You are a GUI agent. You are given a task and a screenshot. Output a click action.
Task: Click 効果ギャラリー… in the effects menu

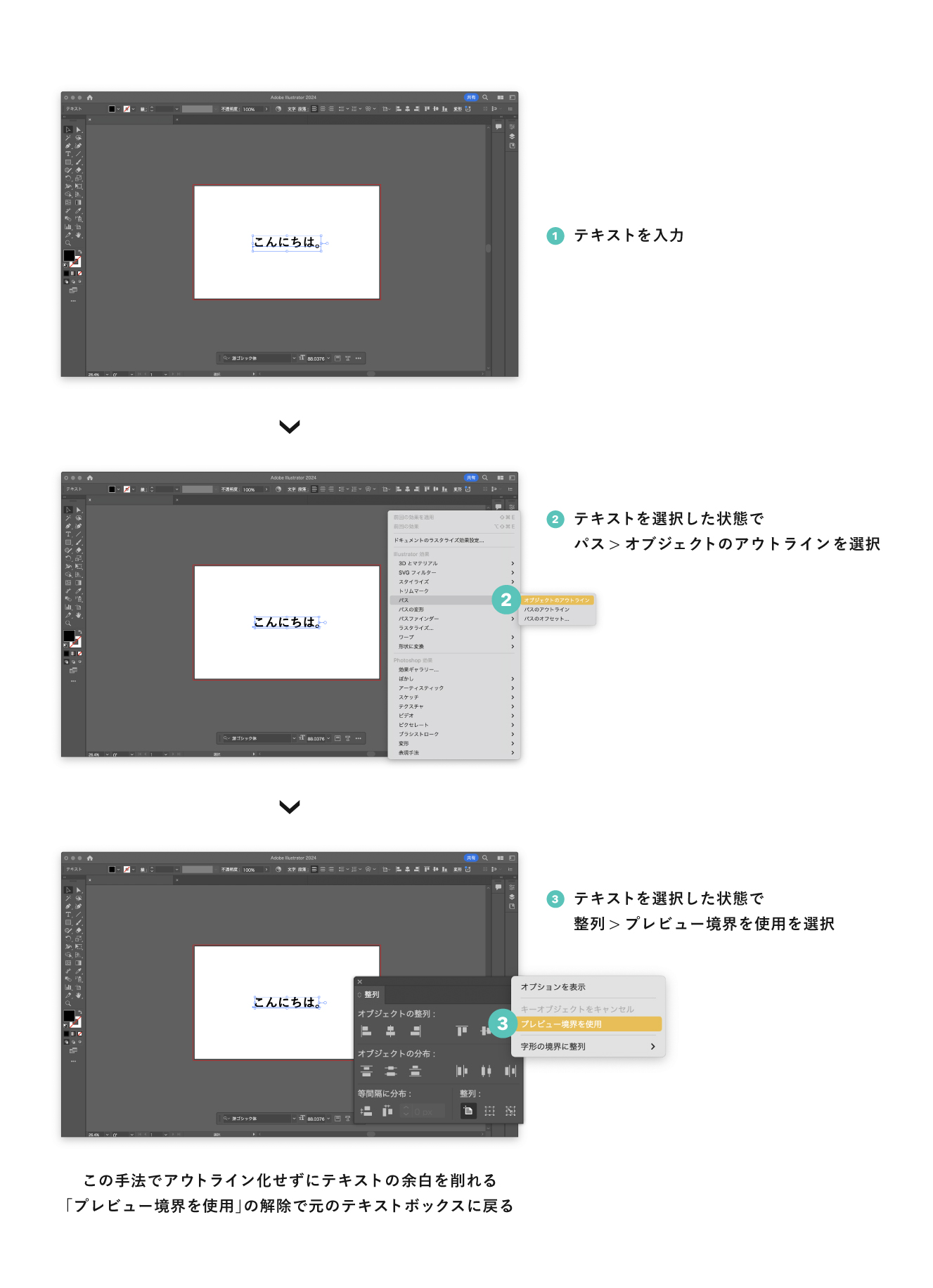(419, 669)
